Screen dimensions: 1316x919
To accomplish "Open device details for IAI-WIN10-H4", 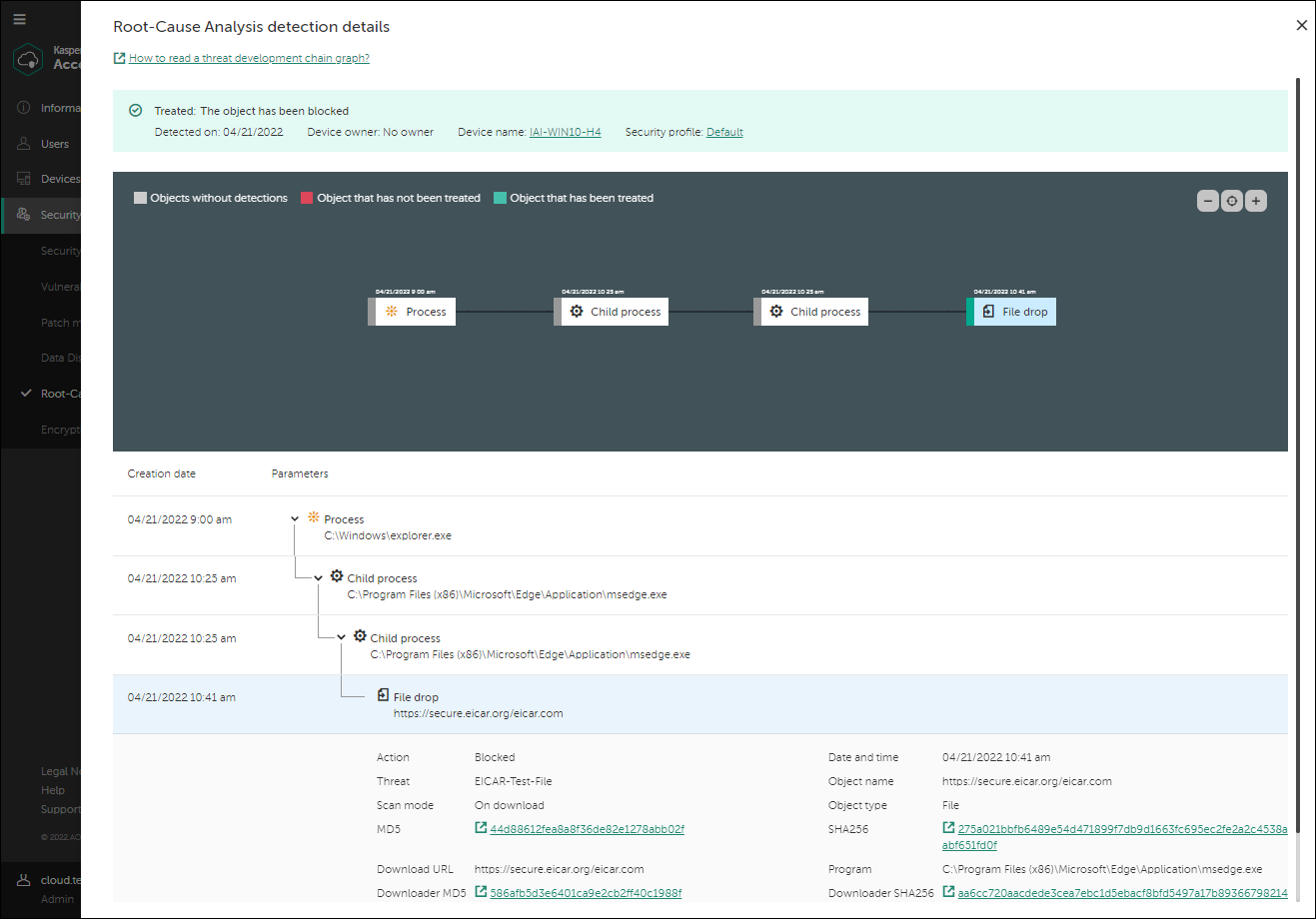I will click(566, 131).
